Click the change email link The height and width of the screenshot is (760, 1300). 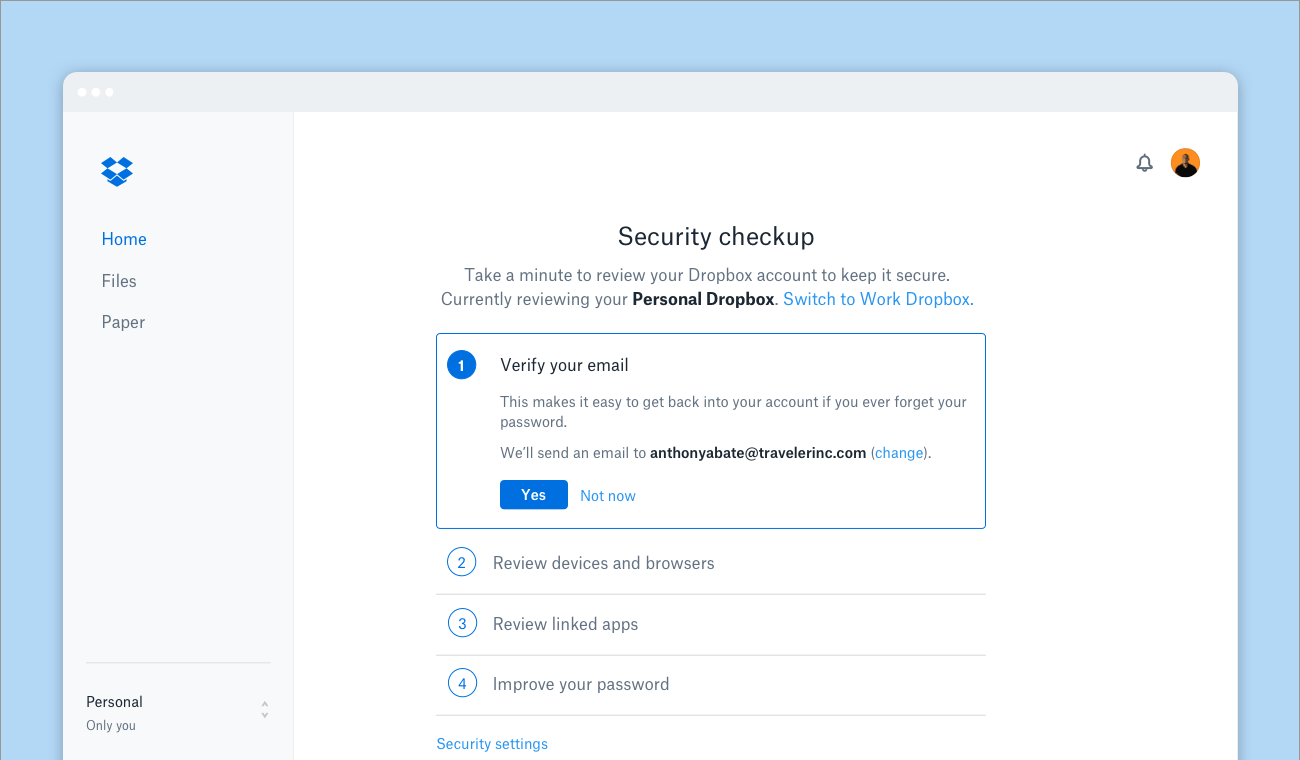pos(899,453)
